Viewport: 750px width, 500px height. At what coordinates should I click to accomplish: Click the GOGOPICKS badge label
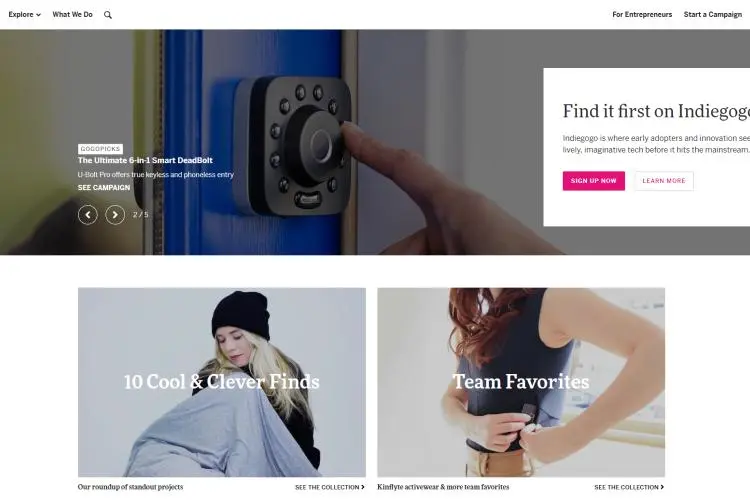pyautogui.click(x=100, y=149)
